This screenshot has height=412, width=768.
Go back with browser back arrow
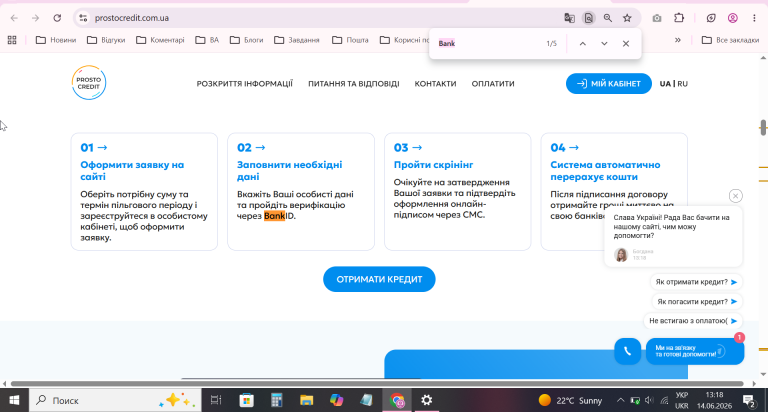click(14, 18)
